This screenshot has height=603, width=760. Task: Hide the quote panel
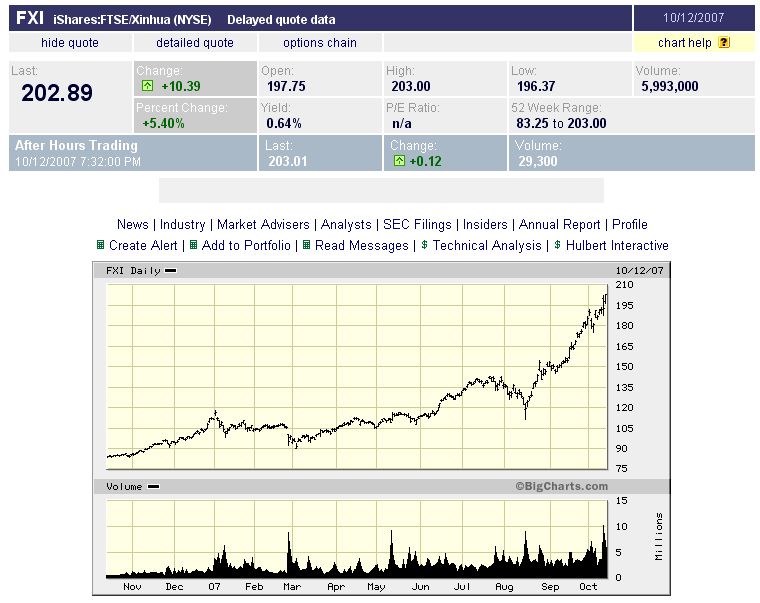[70, 43]
